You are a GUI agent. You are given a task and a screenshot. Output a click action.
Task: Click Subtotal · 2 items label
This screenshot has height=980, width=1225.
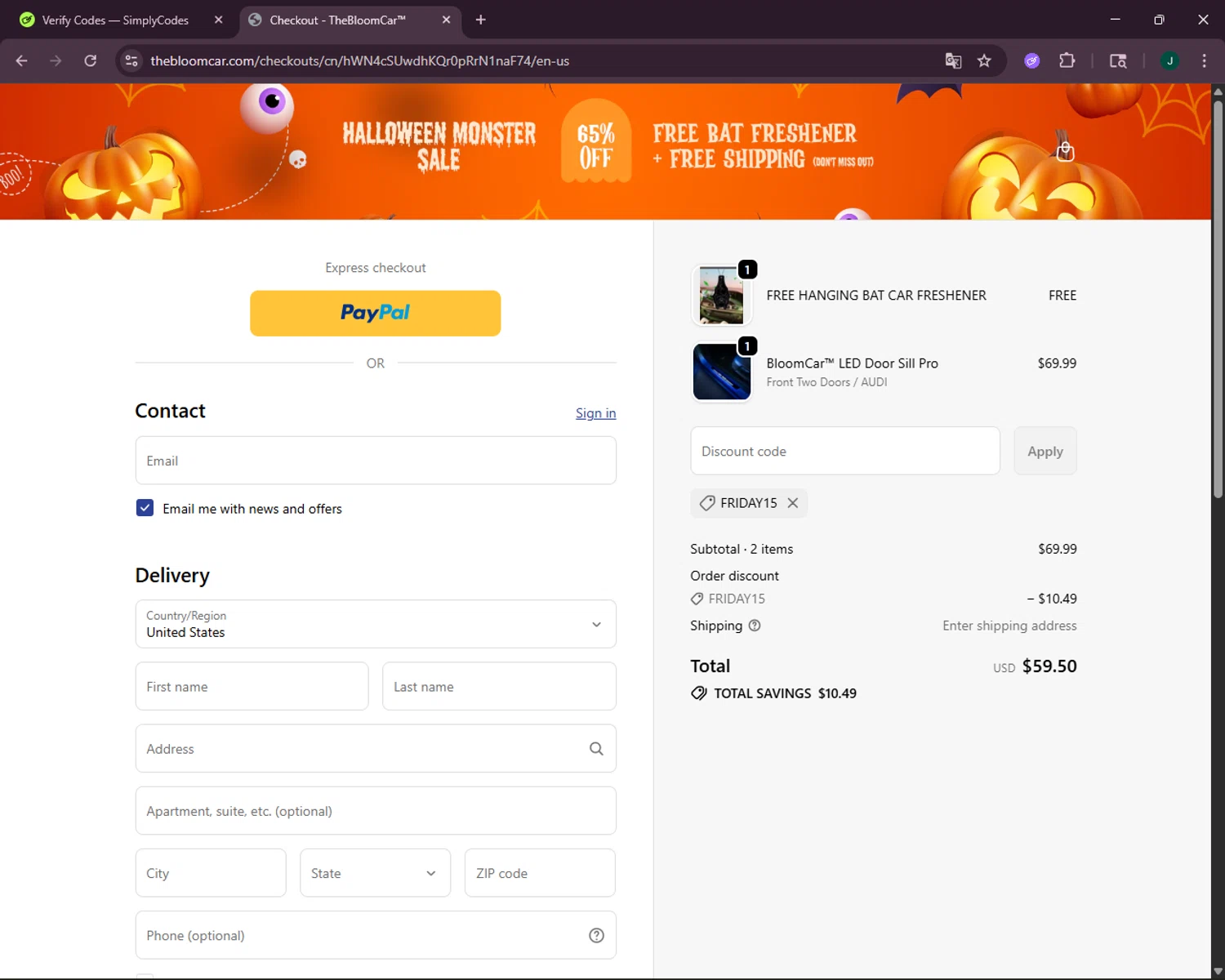(x=742, y=549)
